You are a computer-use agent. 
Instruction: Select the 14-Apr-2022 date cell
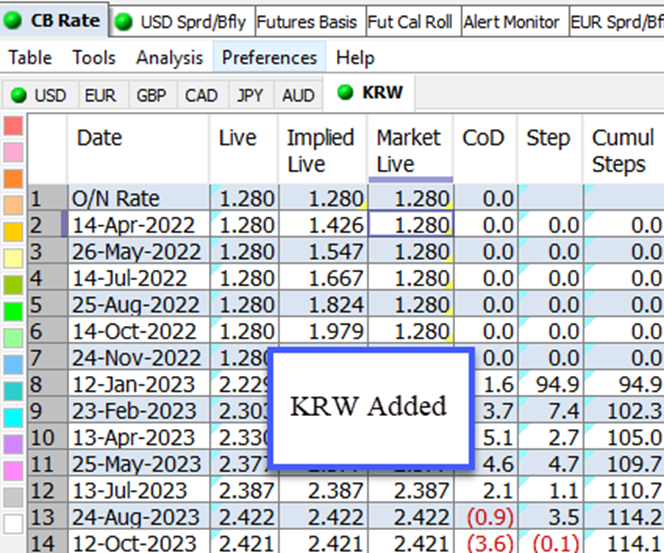point(139,225)
